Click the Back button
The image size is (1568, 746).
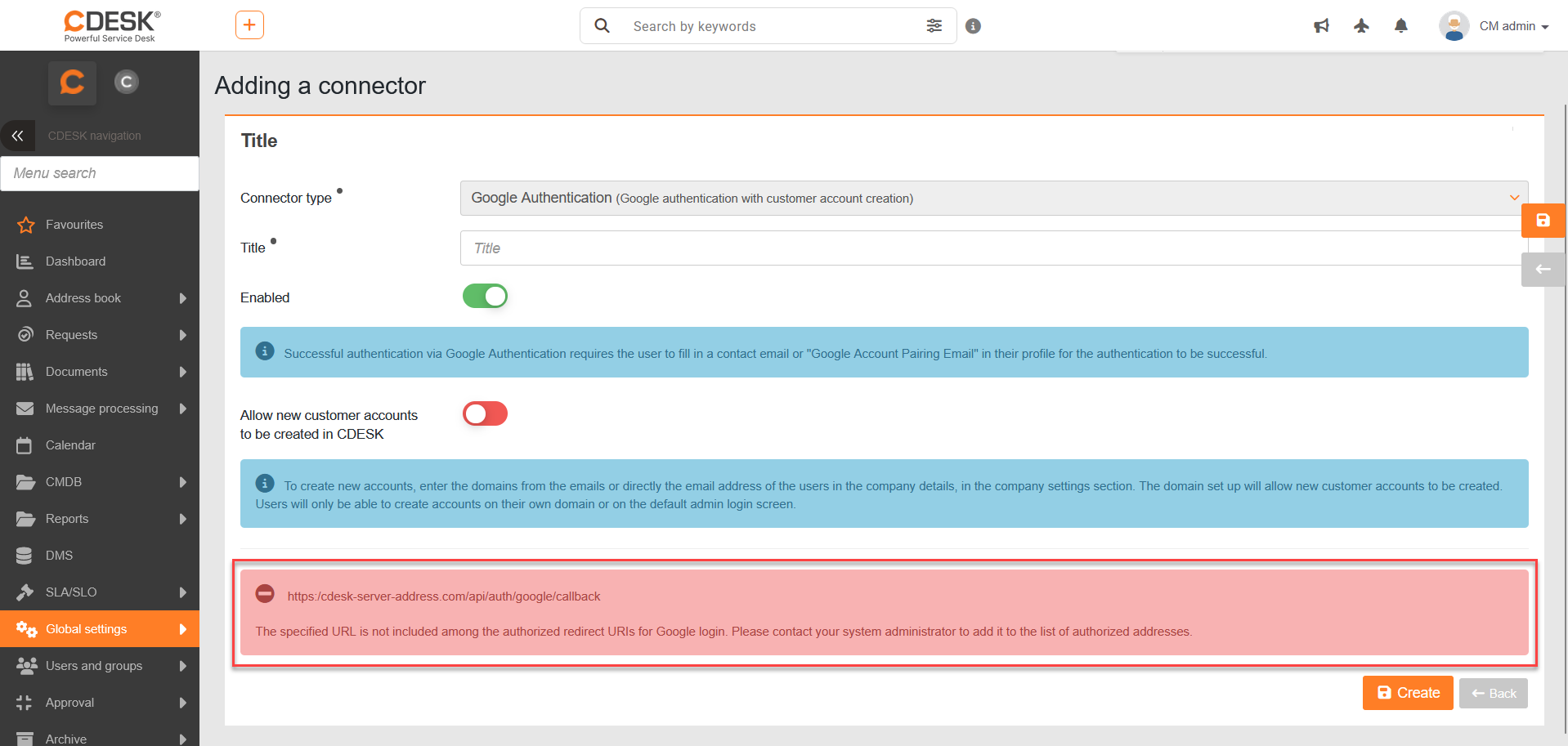[x=1494, y=694]
